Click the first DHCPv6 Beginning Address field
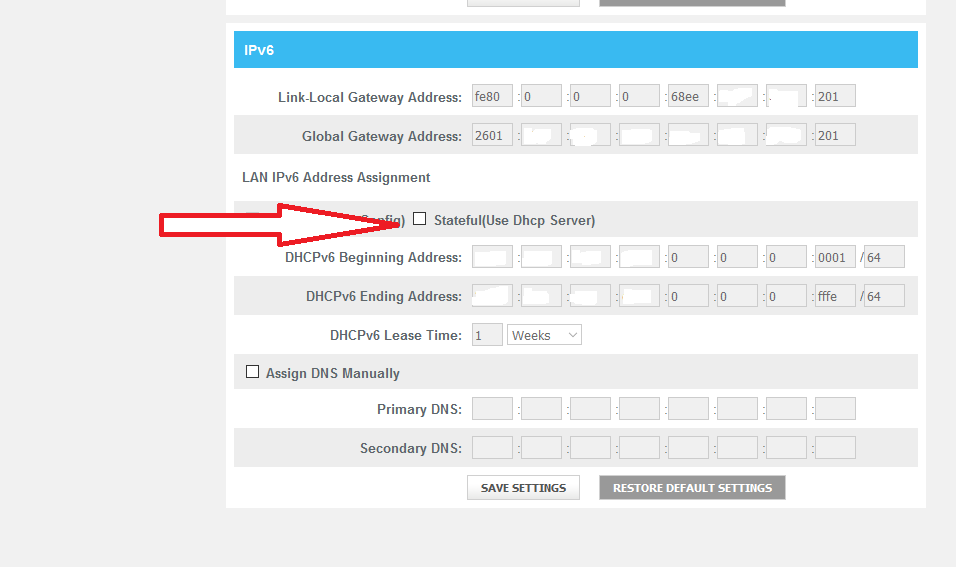 point(492,257)
